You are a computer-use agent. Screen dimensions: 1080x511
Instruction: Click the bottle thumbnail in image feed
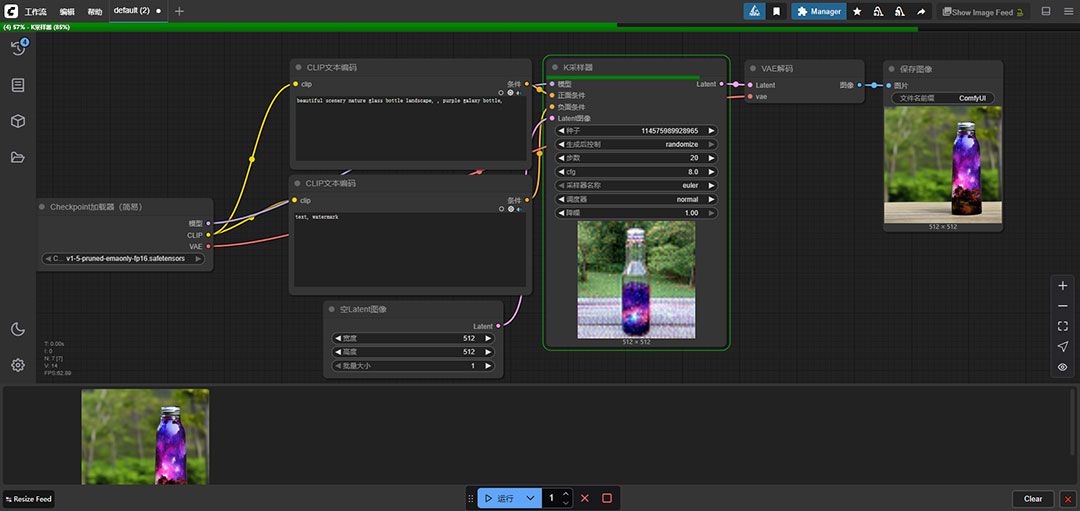click(145, 437)
